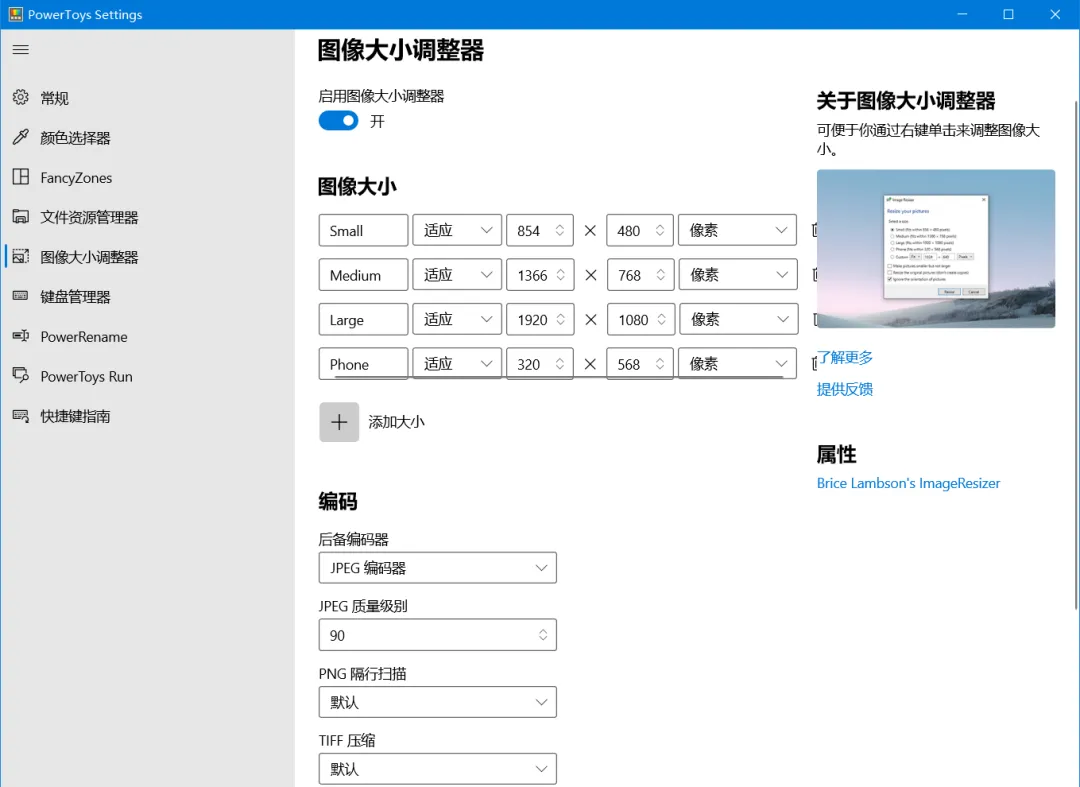Open the Medium row 像素 unit dropdown

coord(738,275)
